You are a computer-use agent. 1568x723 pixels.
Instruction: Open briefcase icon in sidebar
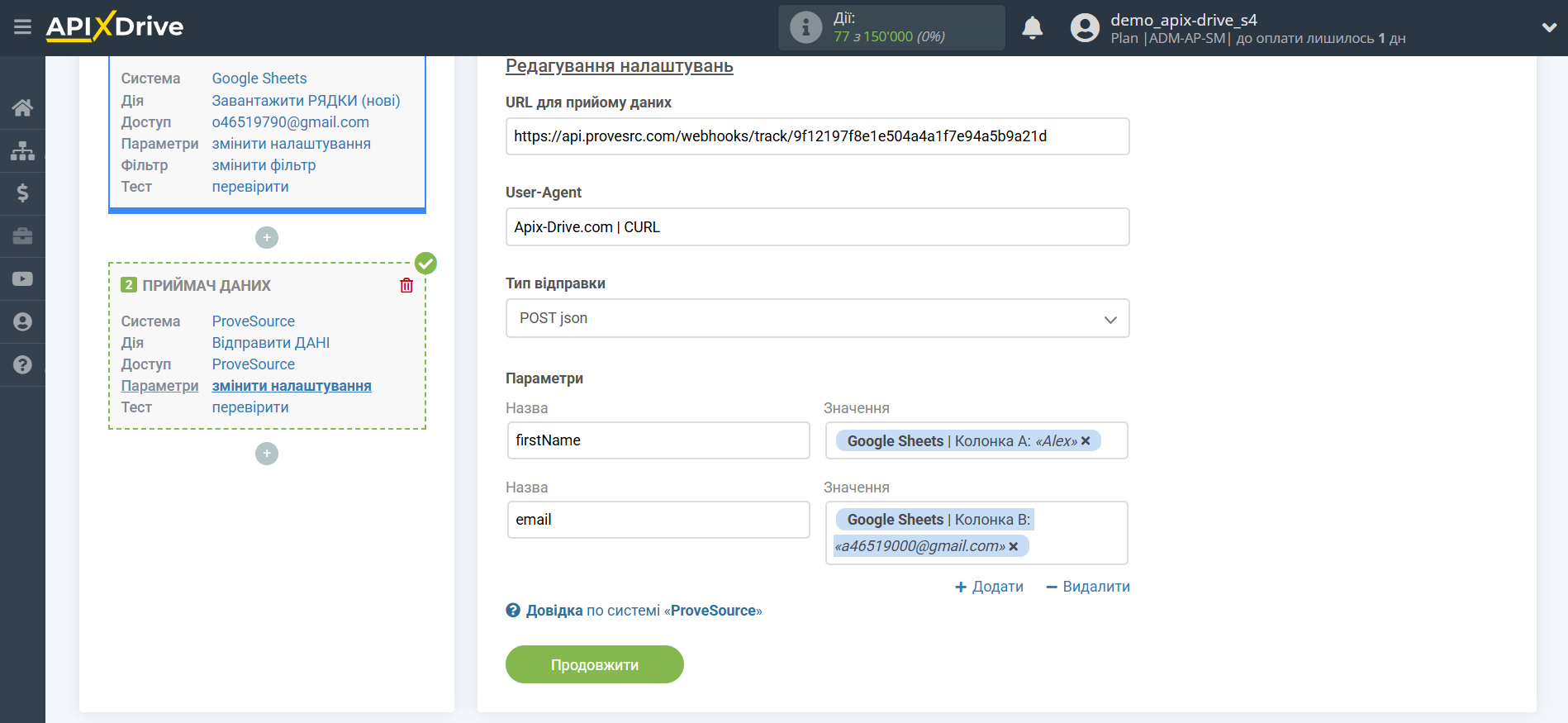point(22,236)
